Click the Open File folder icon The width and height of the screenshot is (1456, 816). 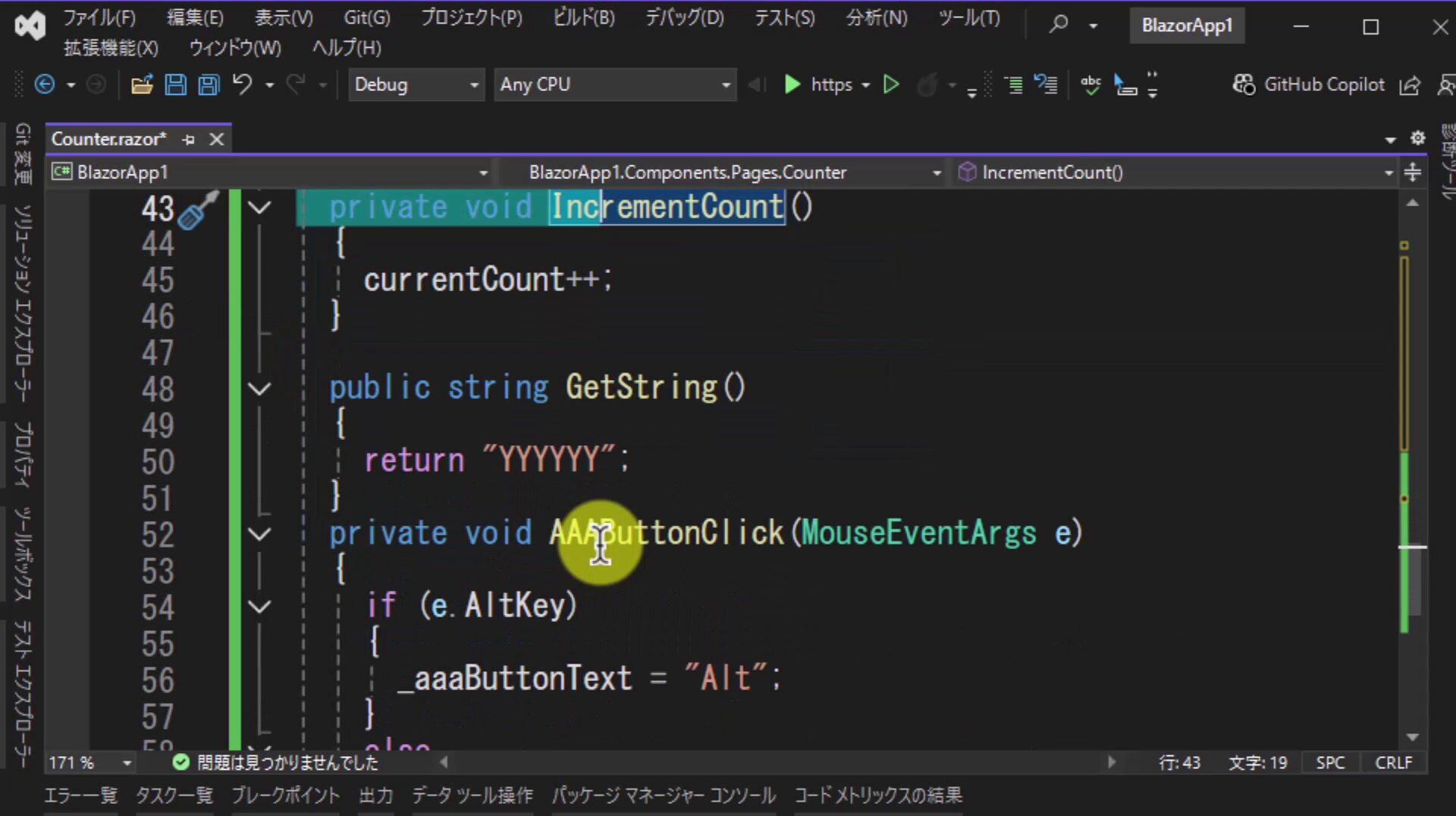142,84
